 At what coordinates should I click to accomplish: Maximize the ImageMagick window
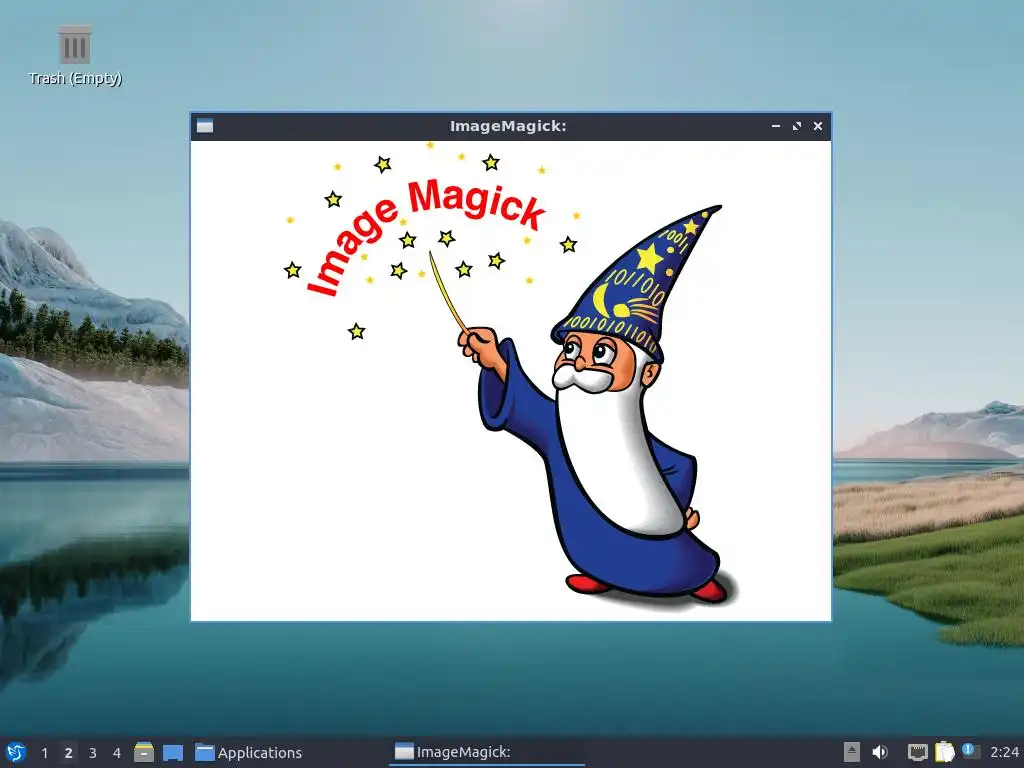797,126
